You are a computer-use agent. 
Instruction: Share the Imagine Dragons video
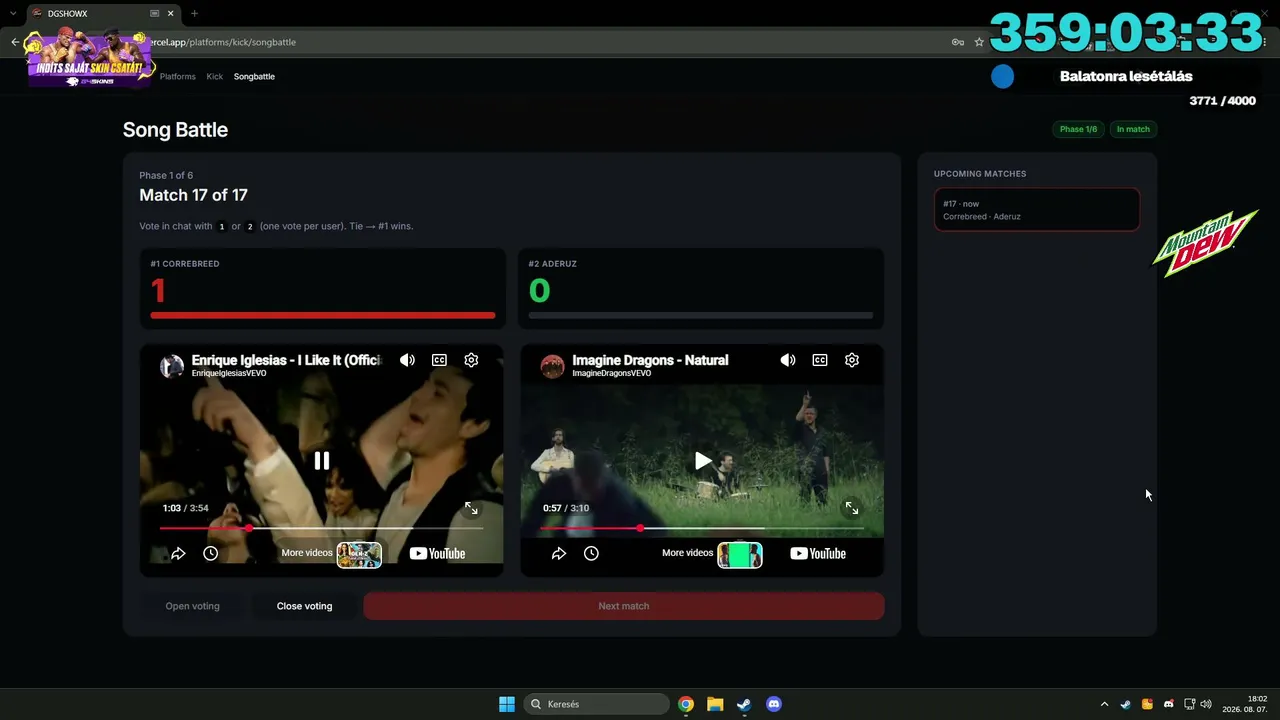click(559, 553)
